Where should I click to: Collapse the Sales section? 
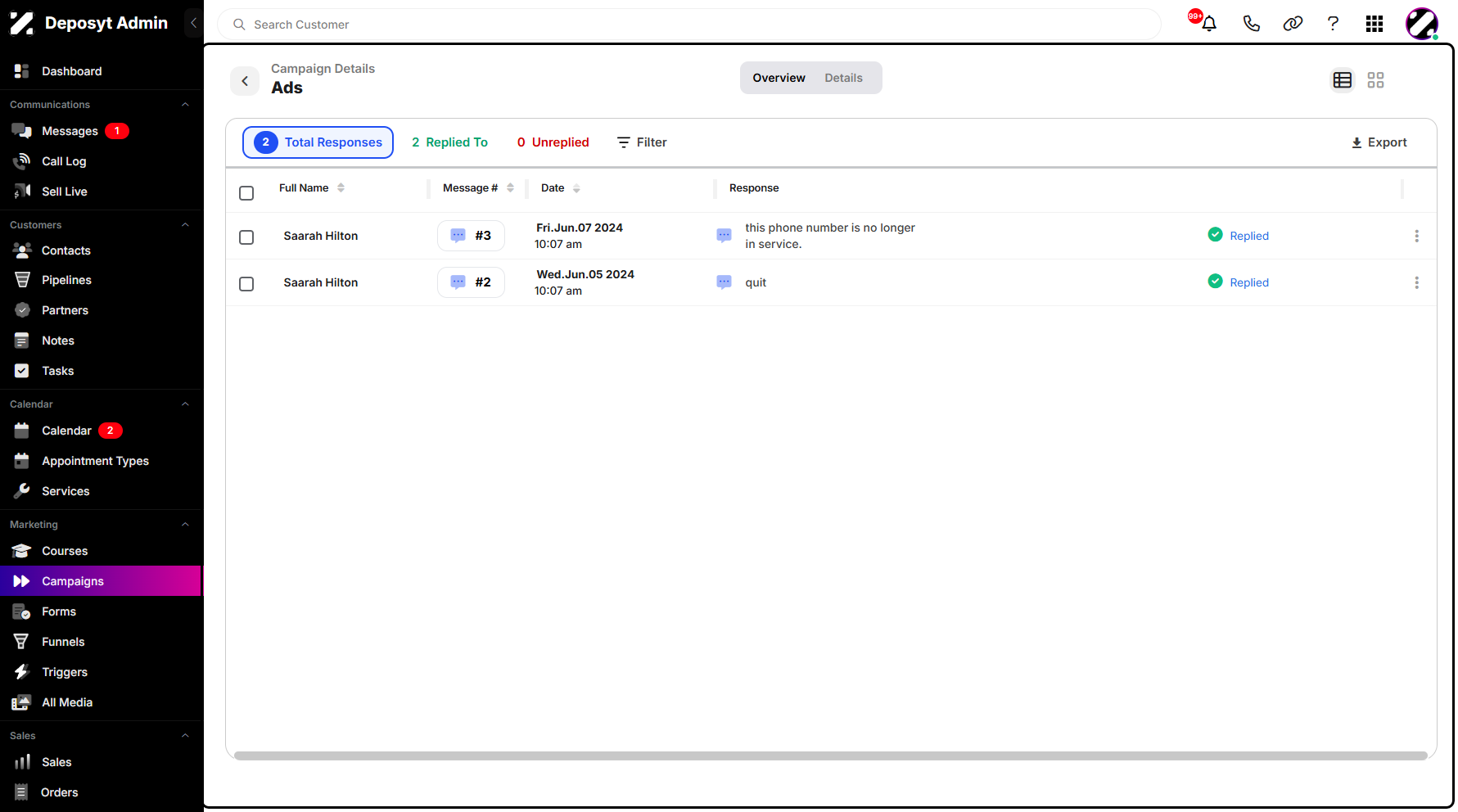pos(185,736)
